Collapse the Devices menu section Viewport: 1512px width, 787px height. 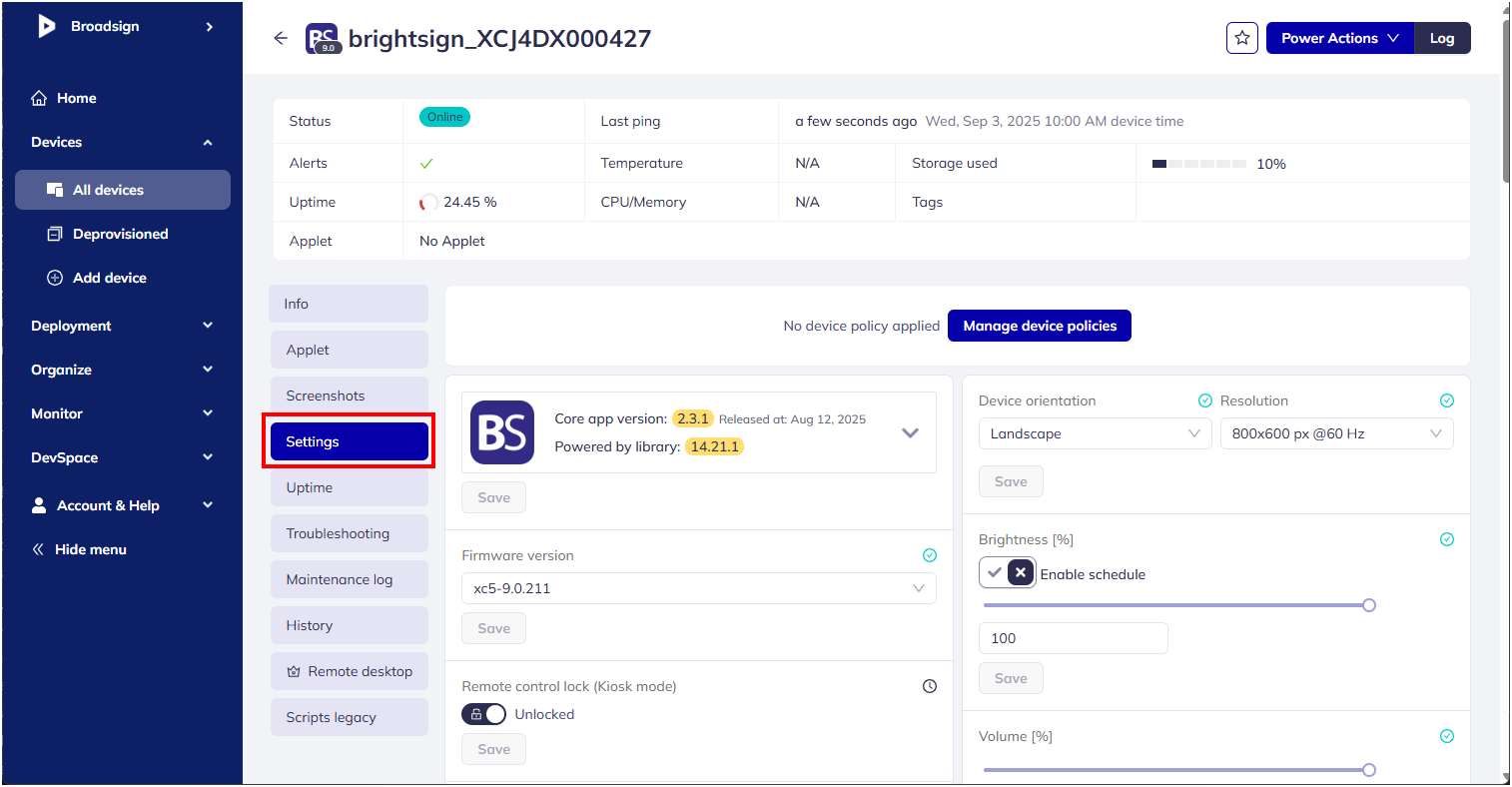(x=208, y=143)
